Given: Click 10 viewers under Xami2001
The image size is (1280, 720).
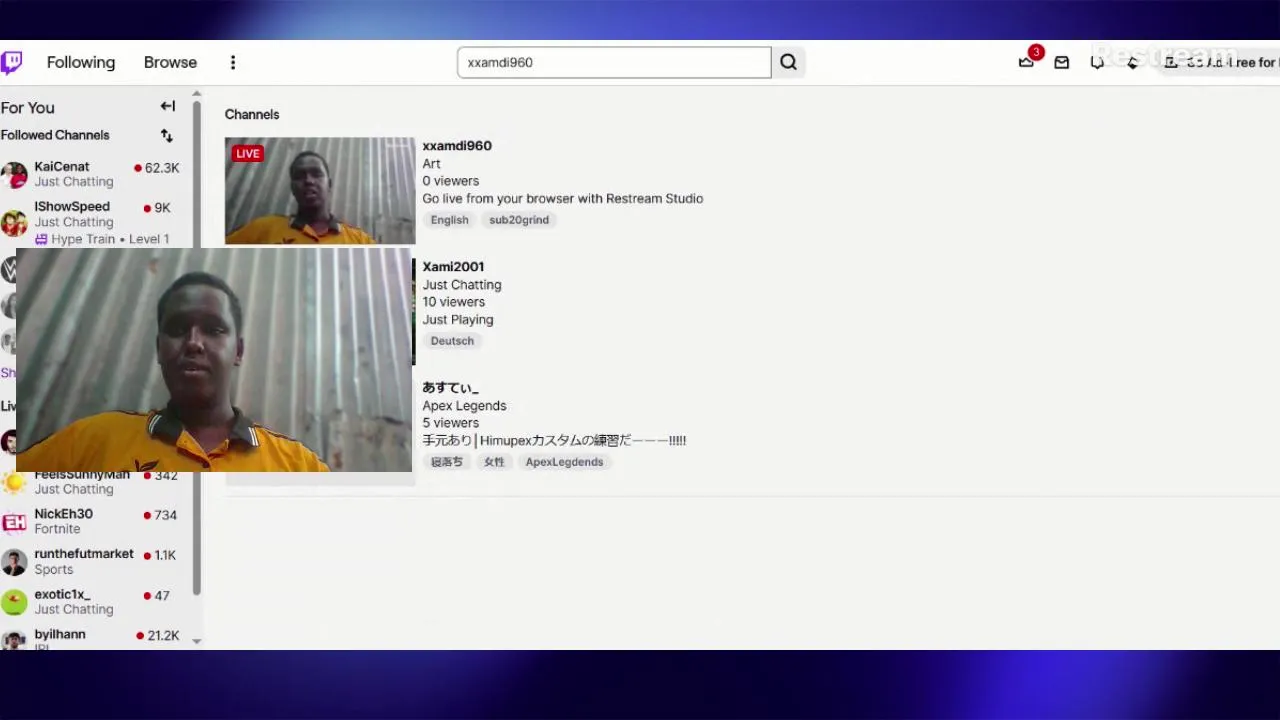Looking at the screenshot, I should [453, 302].
